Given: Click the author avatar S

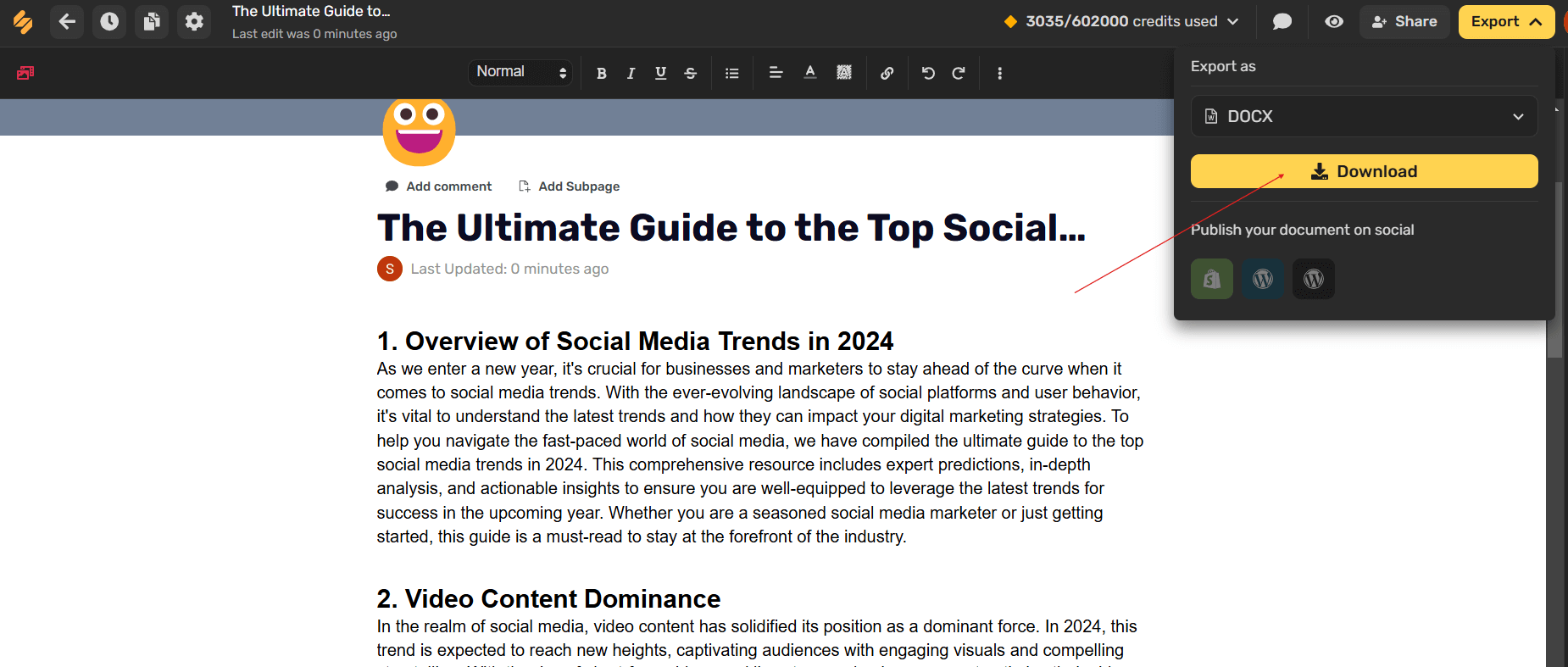Looking at the screenshot, I should coord(390,269).
